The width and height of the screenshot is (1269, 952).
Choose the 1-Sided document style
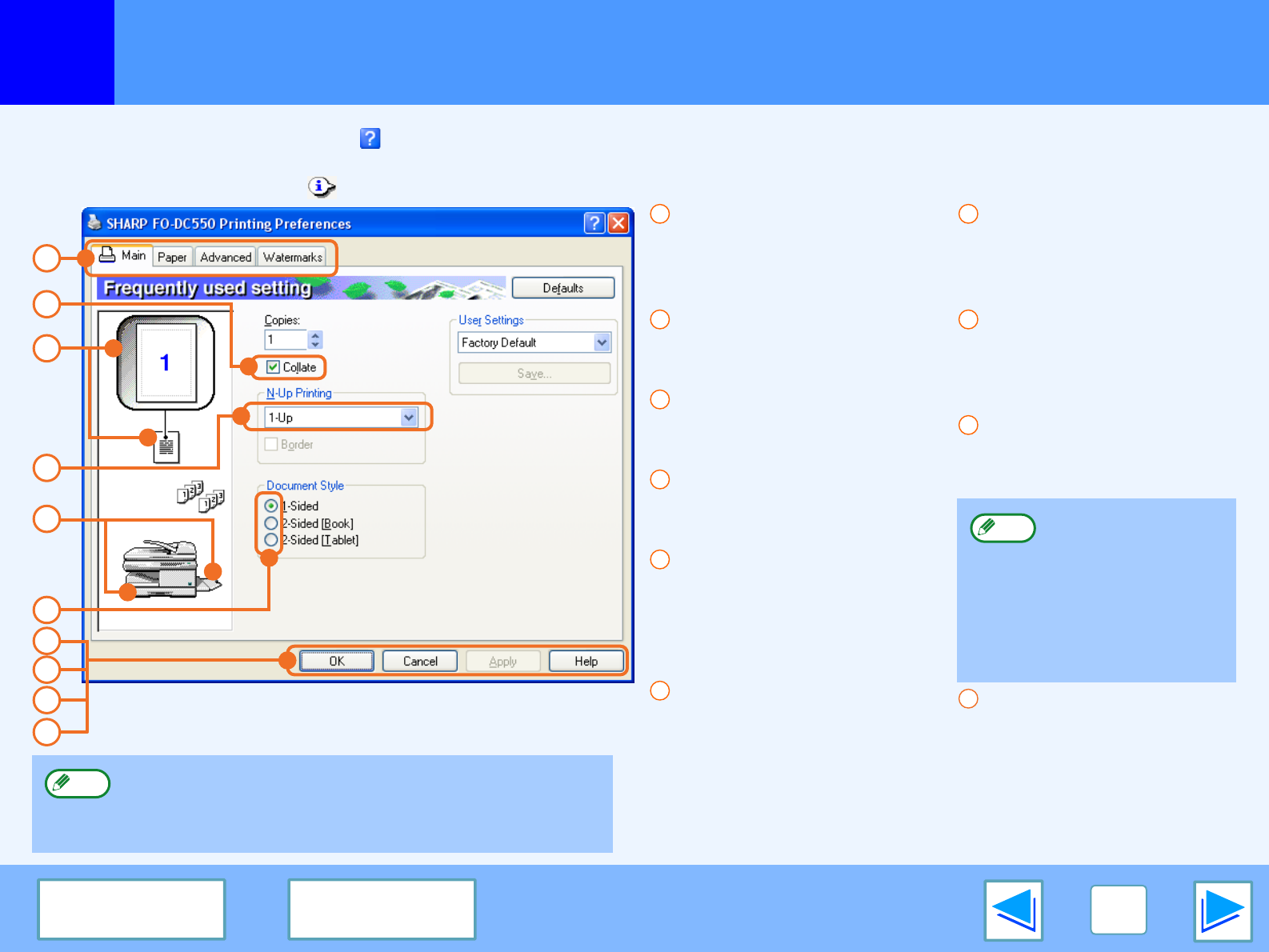point(271,506)
